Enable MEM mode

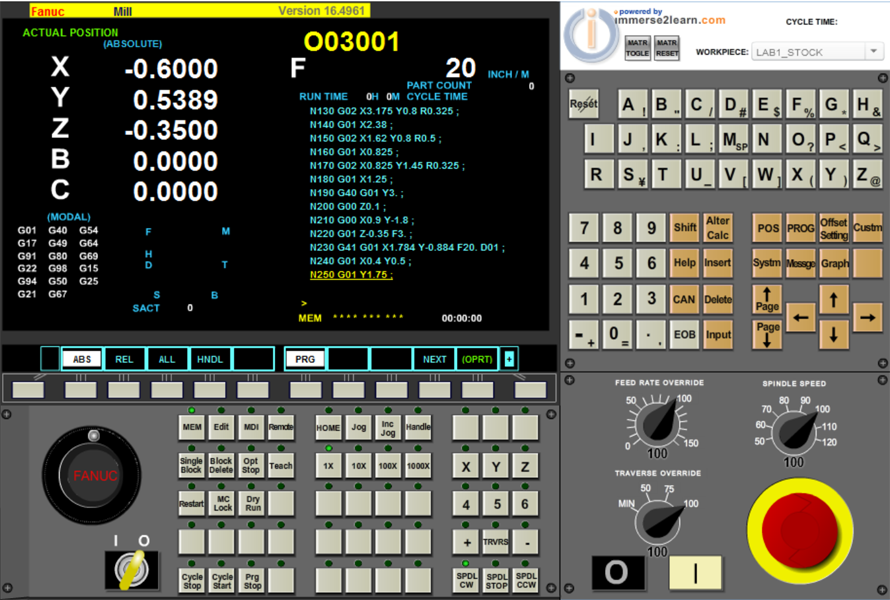coord(192,427)
